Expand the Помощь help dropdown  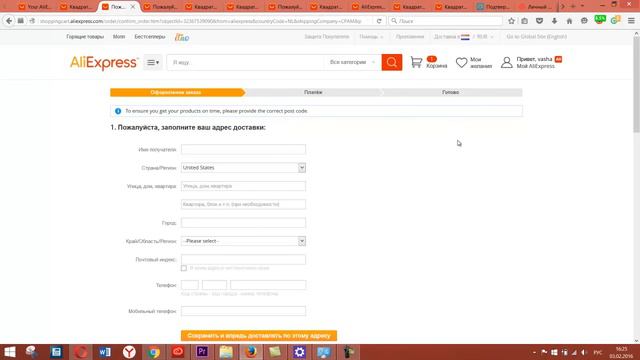[371, 37]
